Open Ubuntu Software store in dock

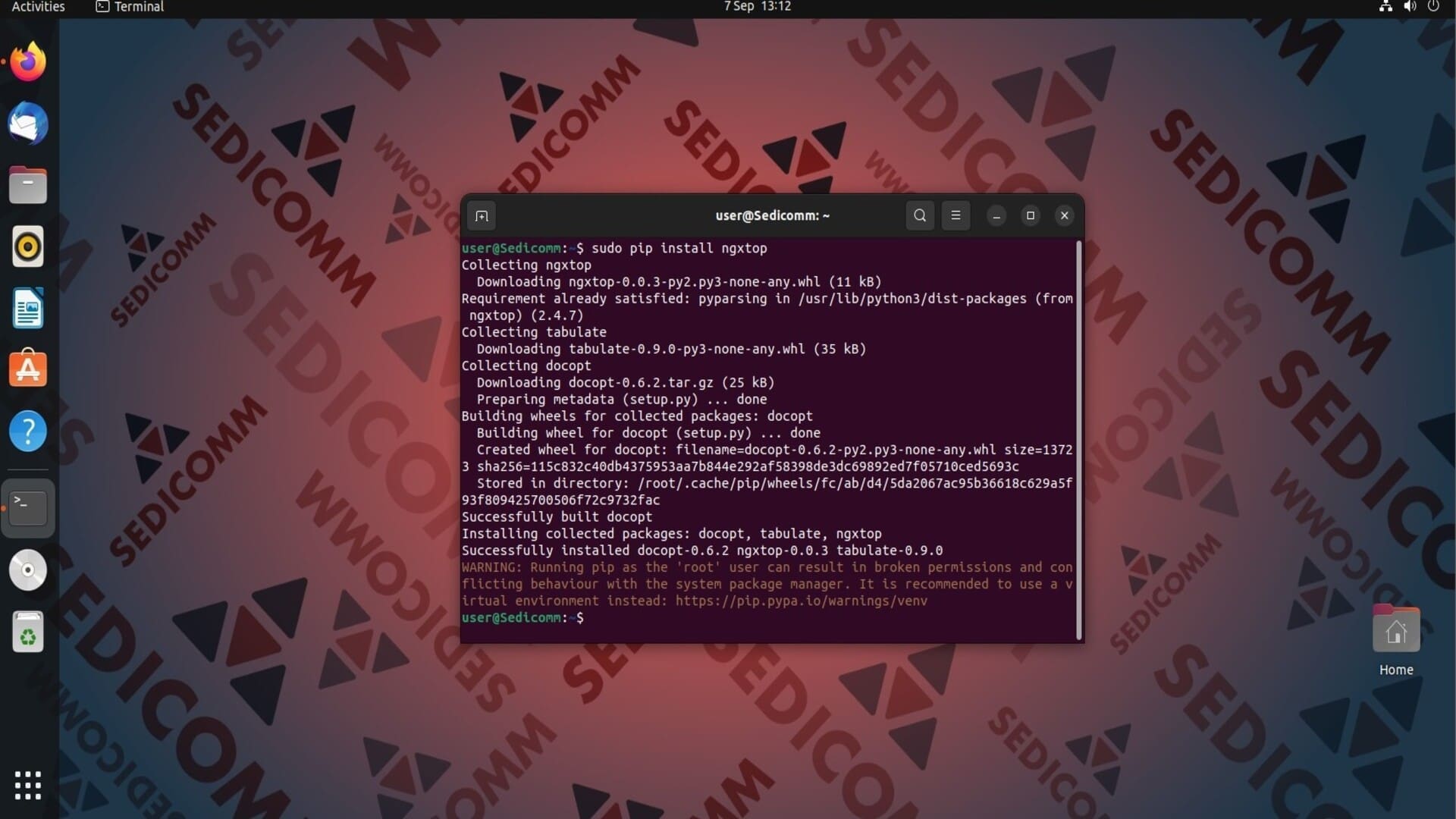pyautogui.click(x=28, y=369)
